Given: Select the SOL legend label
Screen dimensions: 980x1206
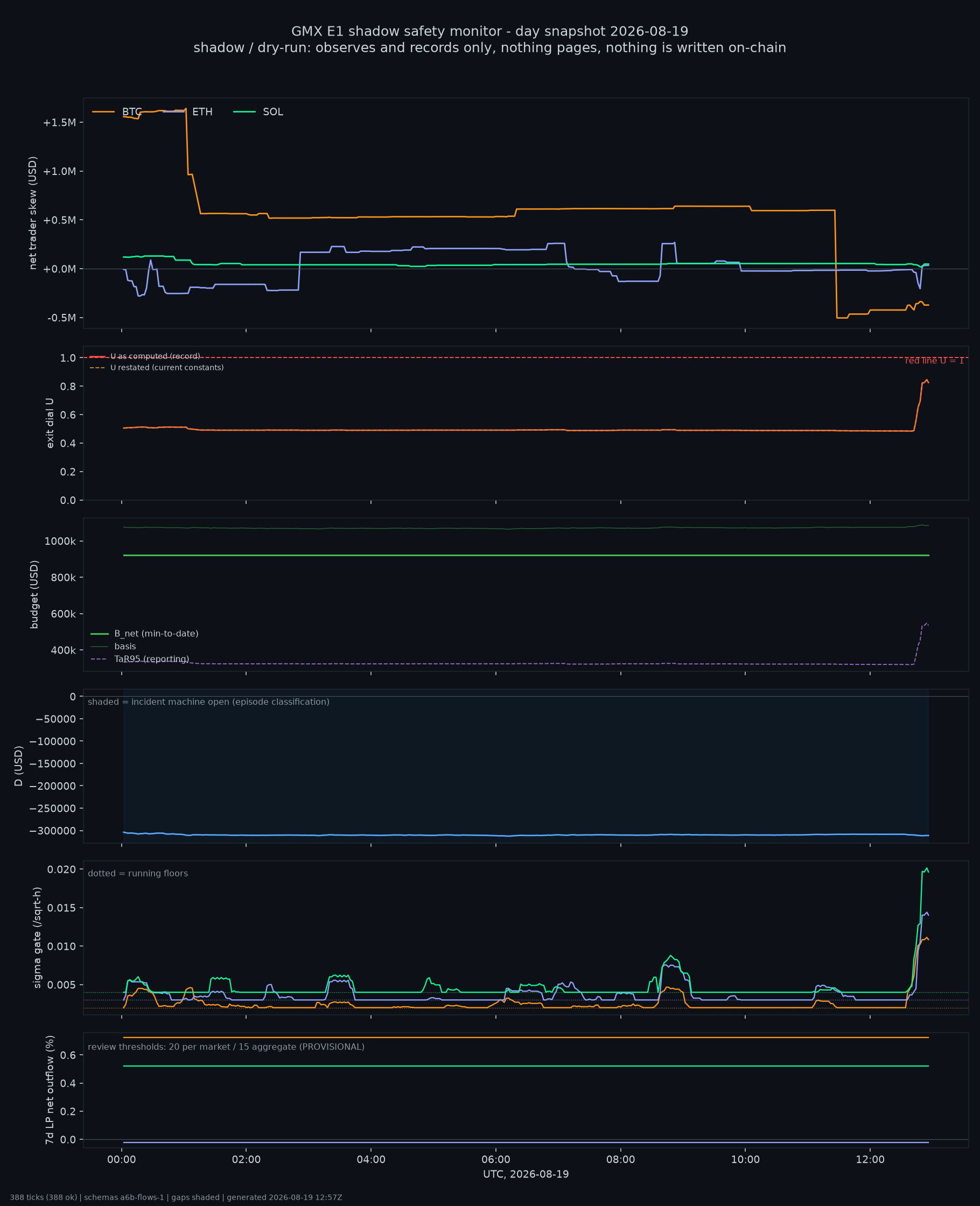Looking at the screenshot, I should click(x=273, y=112).
